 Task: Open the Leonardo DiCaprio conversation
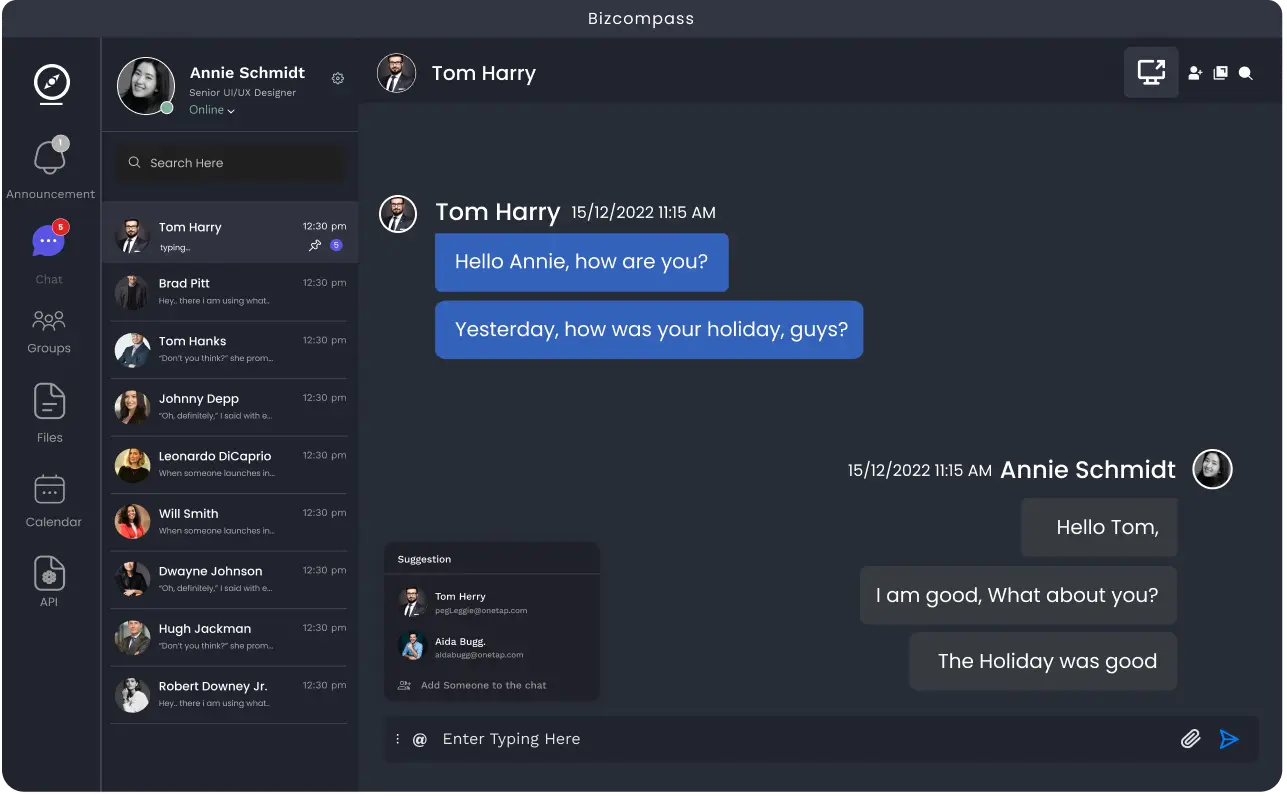(230, 464)
